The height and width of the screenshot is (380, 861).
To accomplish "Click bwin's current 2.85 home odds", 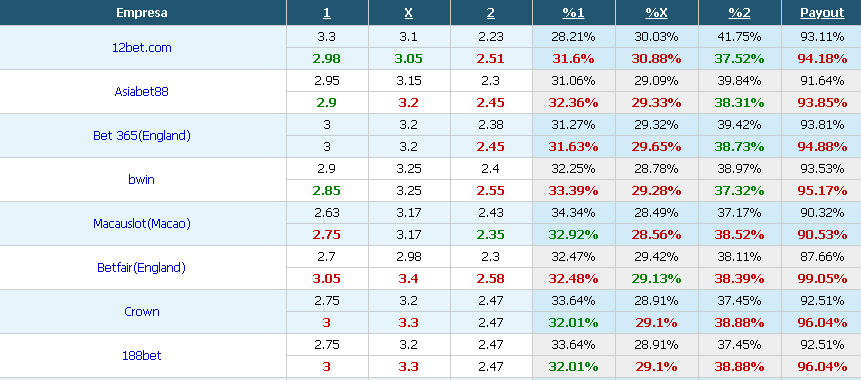I will [327, 191].
